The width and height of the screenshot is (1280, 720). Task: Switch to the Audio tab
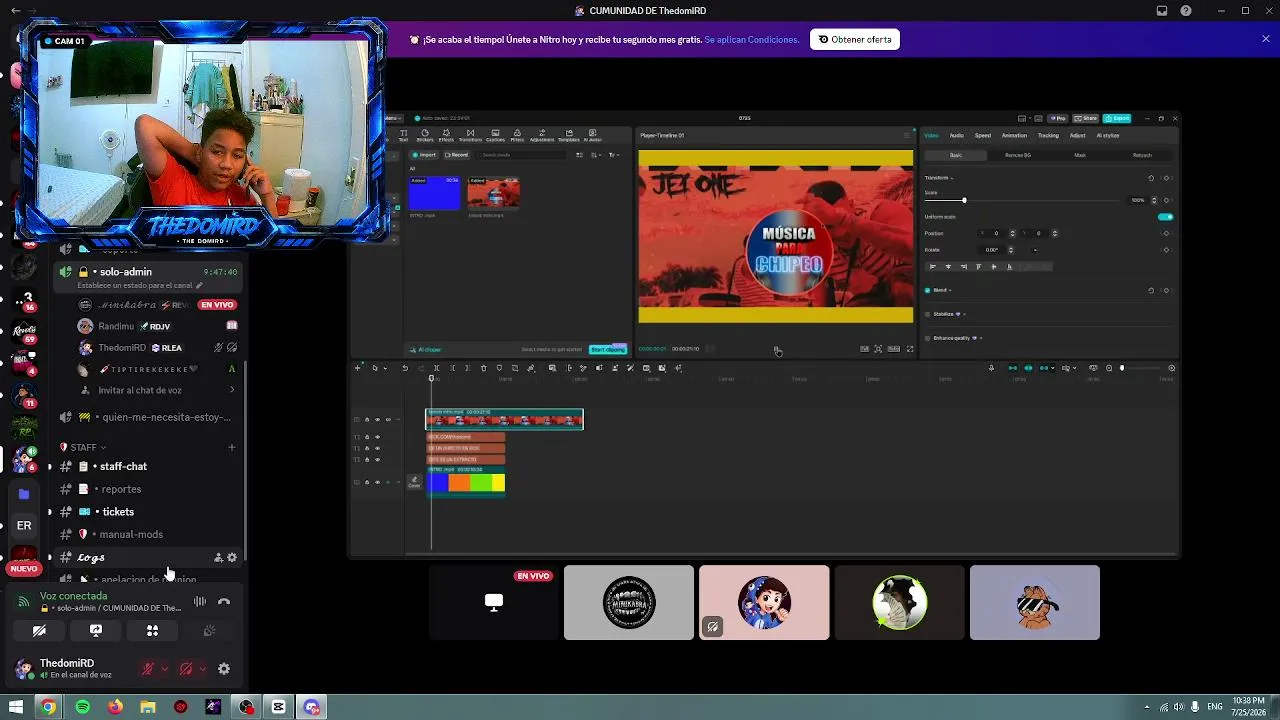coord(956,135)
